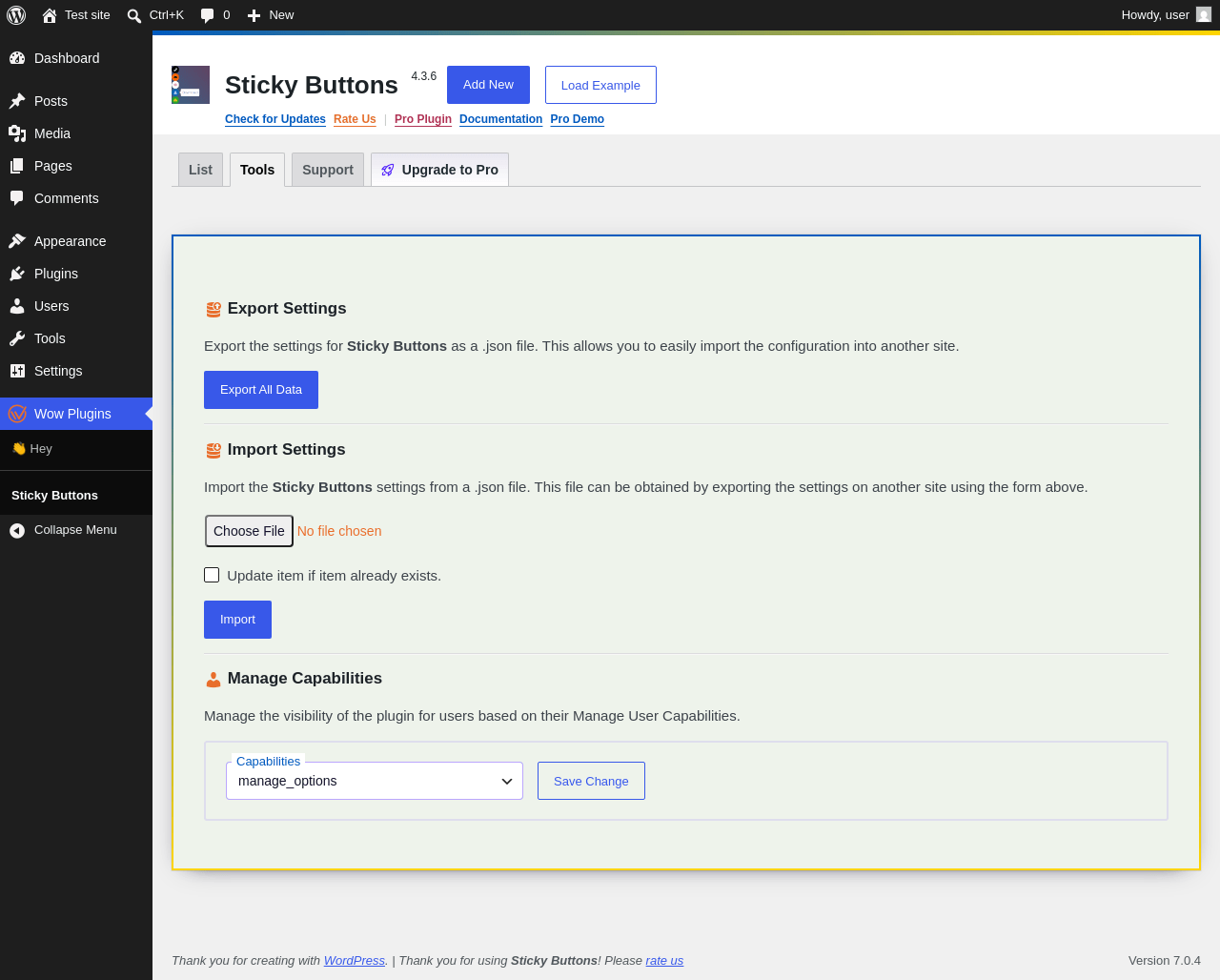Click the rocket icon on Upgrade tab
Image resolution: width=1220 pixels, height=980 pixels.
click(x=388, y=170)
